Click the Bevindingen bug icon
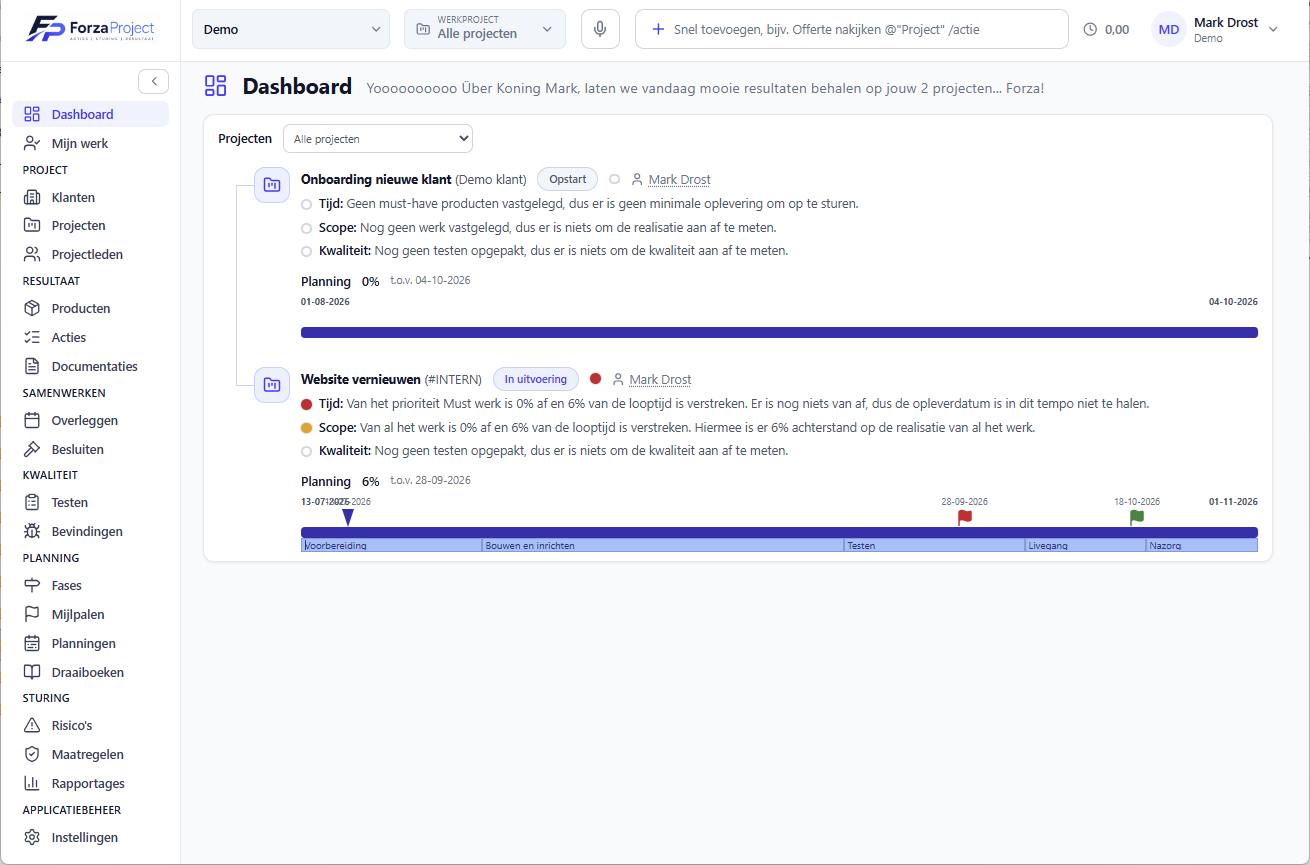The width and height of the screenshot is (1310, 865). click(x=32, y=531)
